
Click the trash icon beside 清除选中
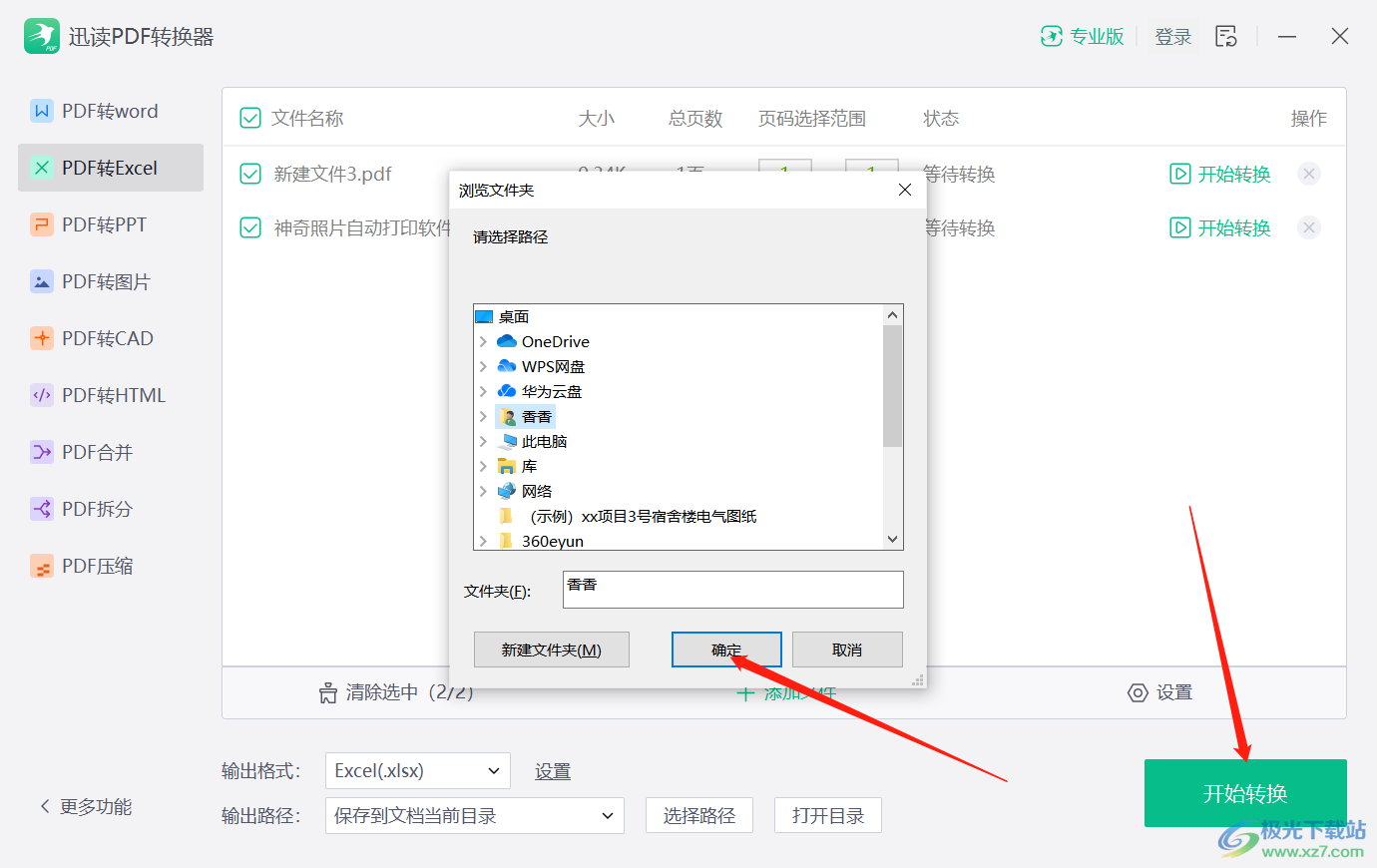tap(327, 692)
